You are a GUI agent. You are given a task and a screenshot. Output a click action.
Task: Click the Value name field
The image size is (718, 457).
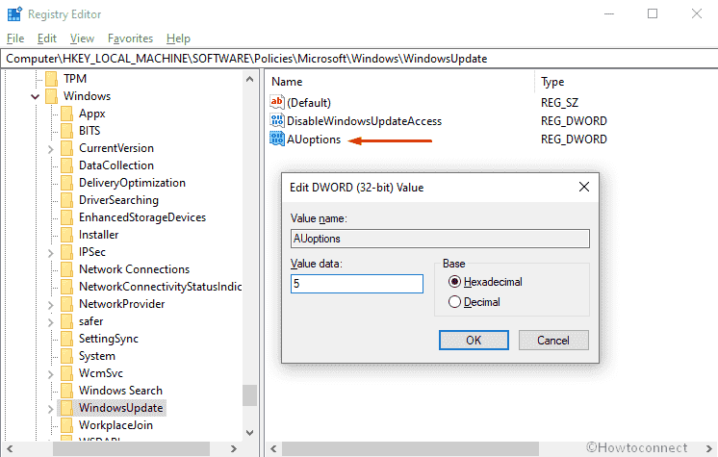[x=440, y=239]
